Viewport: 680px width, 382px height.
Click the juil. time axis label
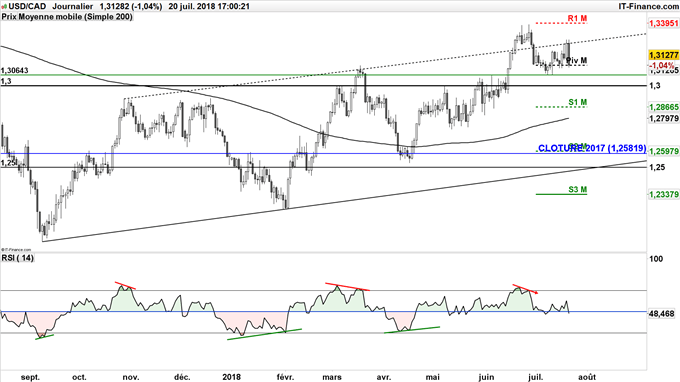tap(536, 377)
